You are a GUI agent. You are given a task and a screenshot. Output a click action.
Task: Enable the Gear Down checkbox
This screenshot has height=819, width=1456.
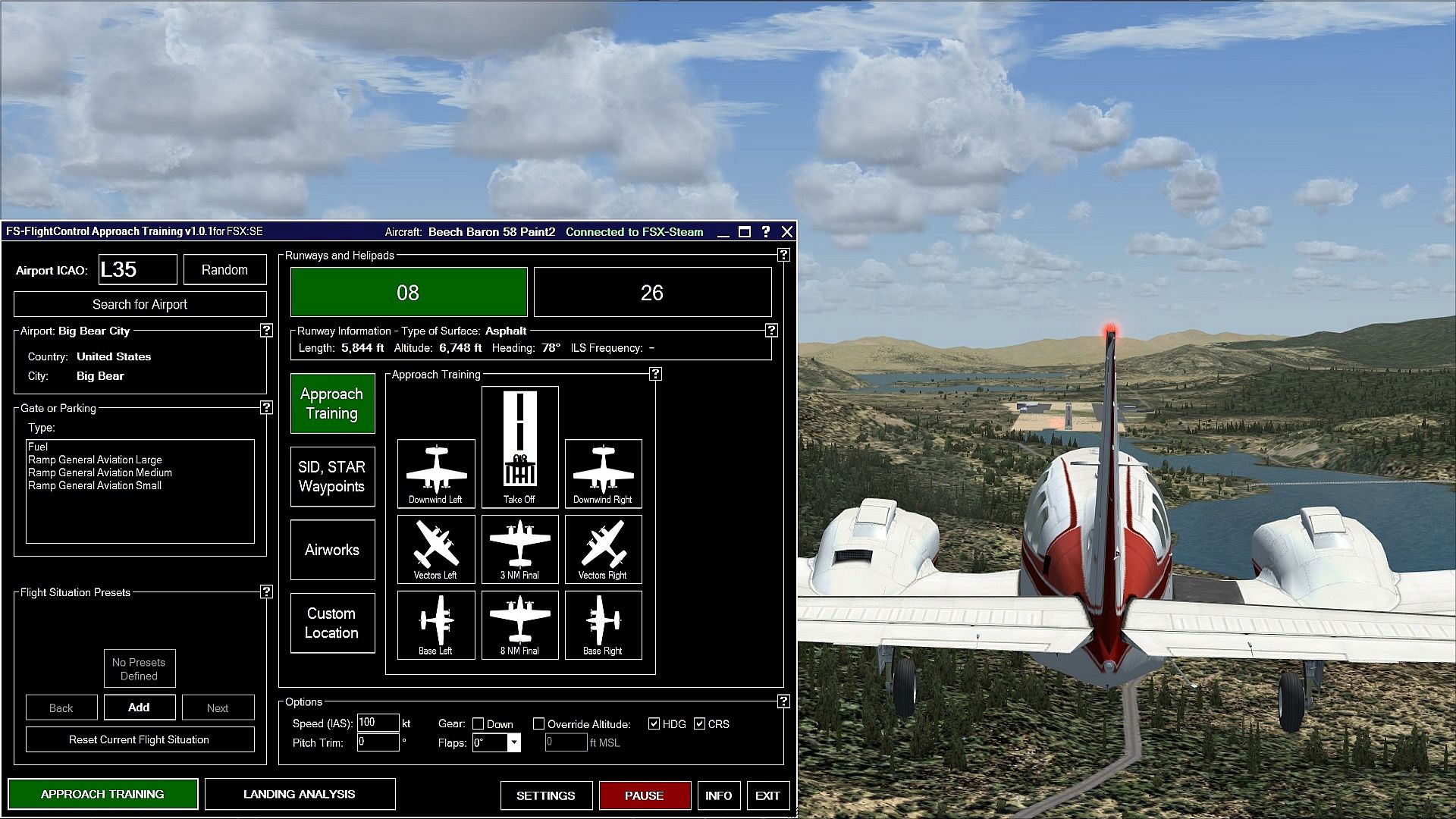point(479,724)
